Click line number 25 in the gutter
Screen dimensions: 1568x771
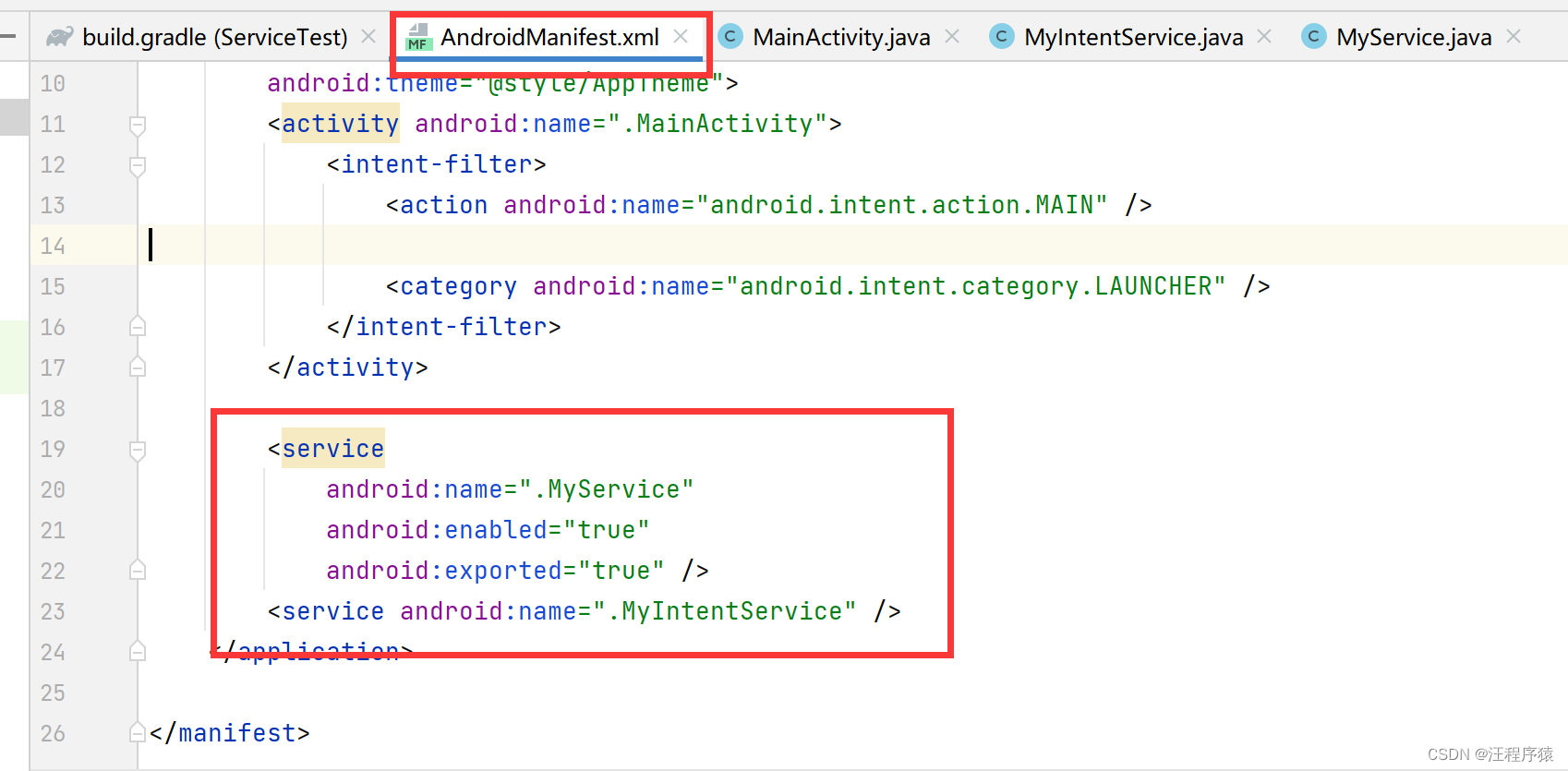(x=53, y=693)
